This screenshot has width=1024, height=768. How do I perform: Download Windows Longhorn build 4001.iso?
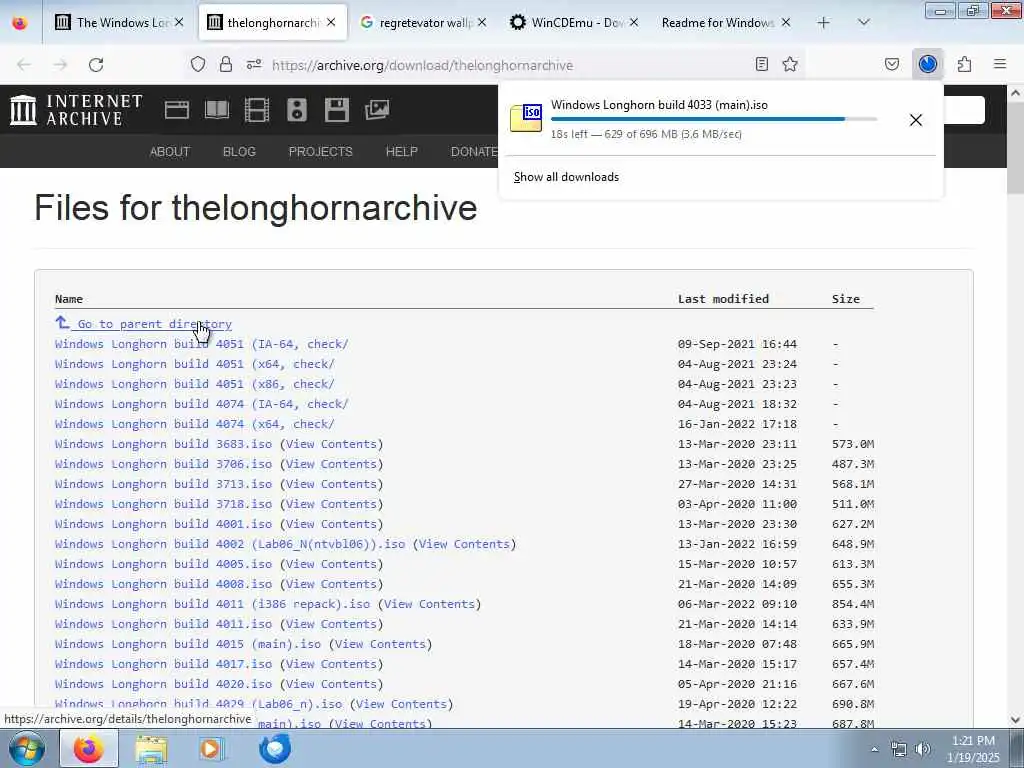coord(163,524)
